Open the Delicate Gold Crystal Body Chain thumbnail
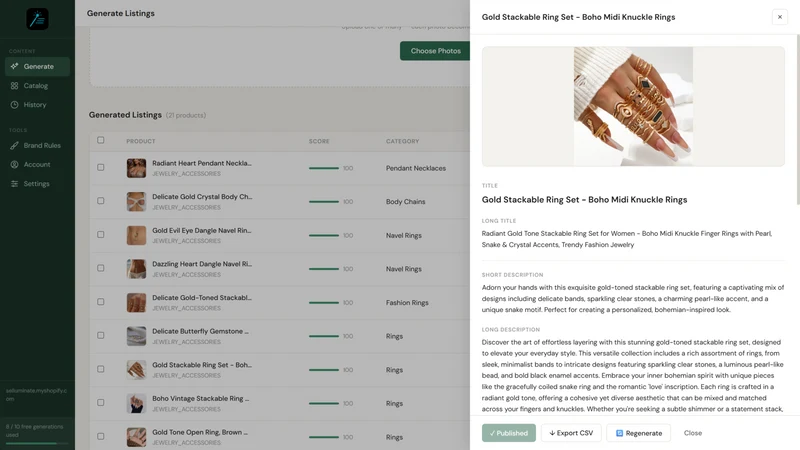This screenshot has width=800, height=450. pyautogui.click(x=136, y=202)
